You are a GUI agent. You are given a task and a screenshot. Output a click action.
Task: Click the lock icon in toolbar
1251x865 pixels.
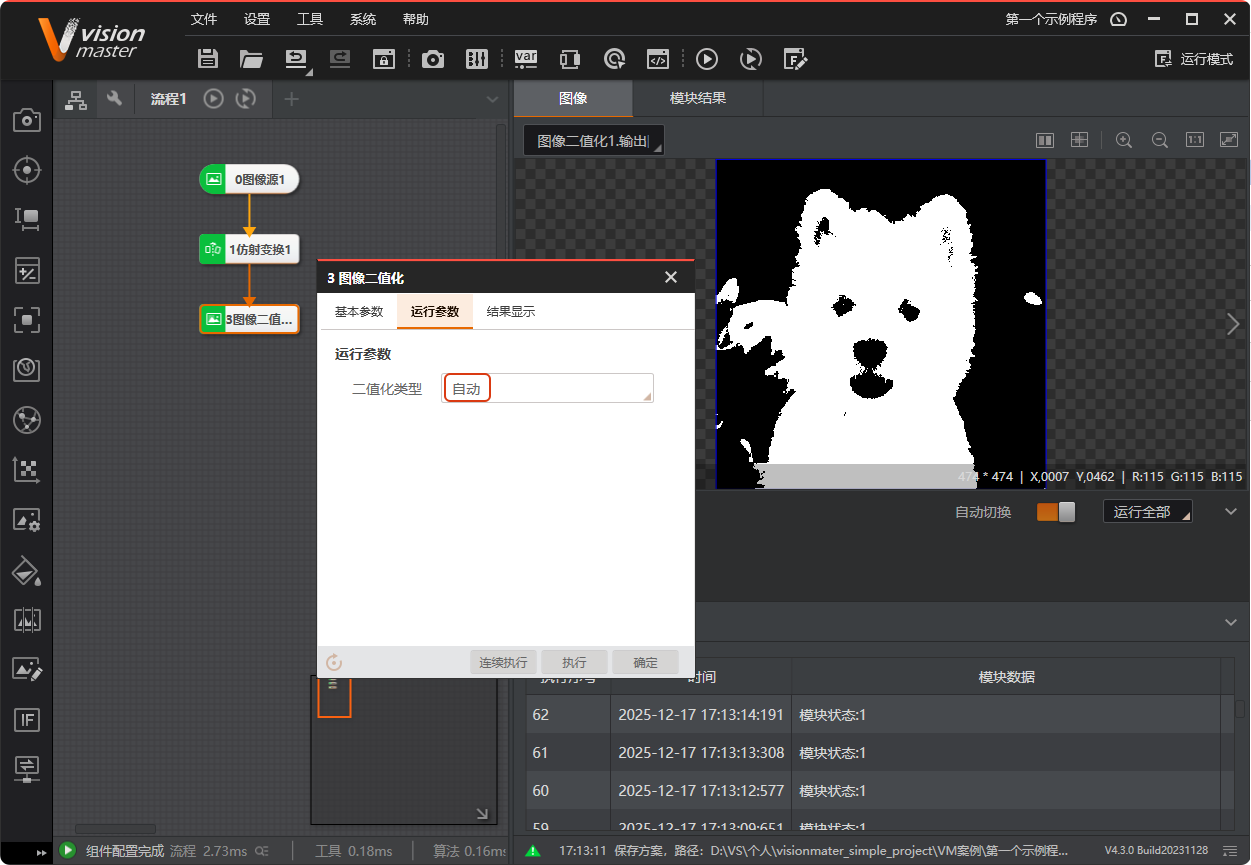384,59
